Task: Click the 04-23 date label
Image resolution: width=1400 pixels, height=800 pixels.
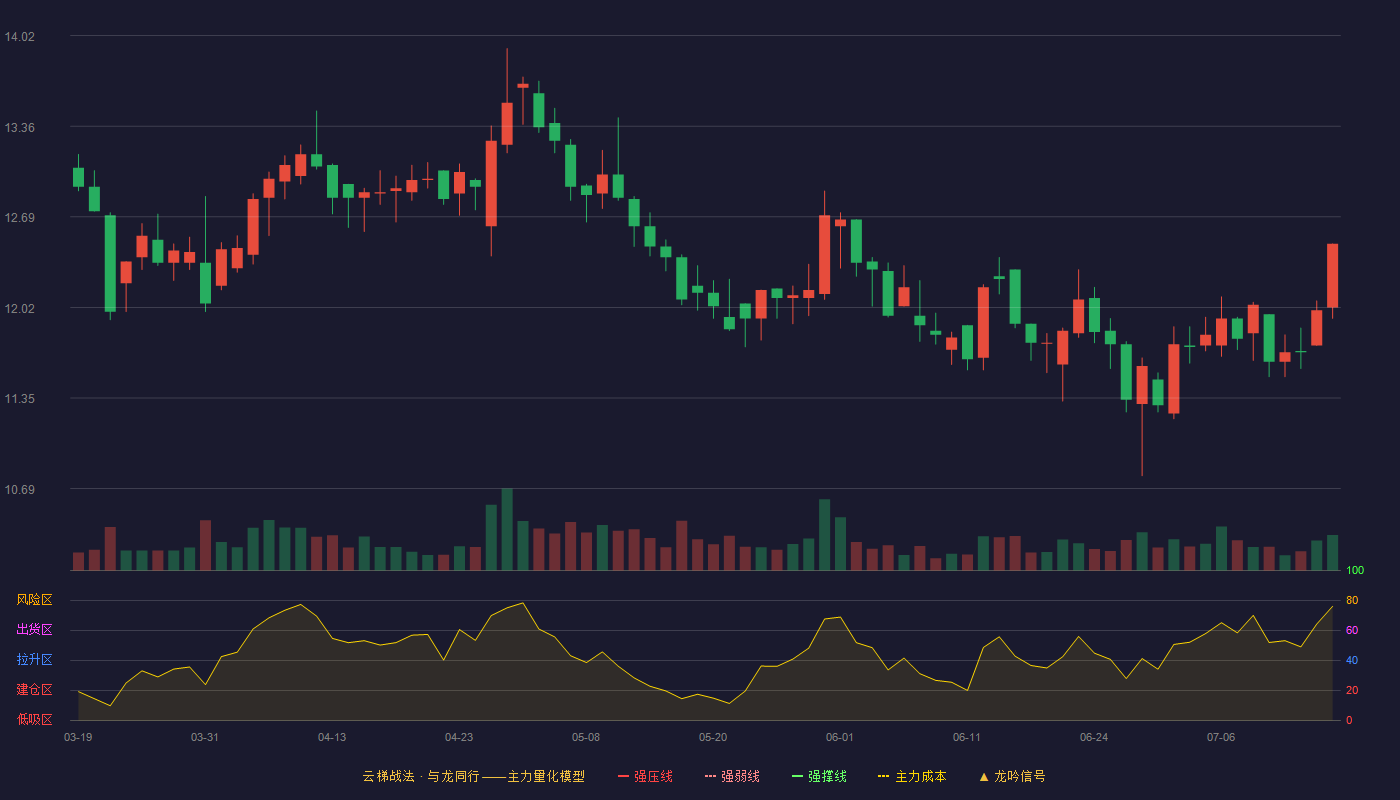Action: click(x=459, y=737)
